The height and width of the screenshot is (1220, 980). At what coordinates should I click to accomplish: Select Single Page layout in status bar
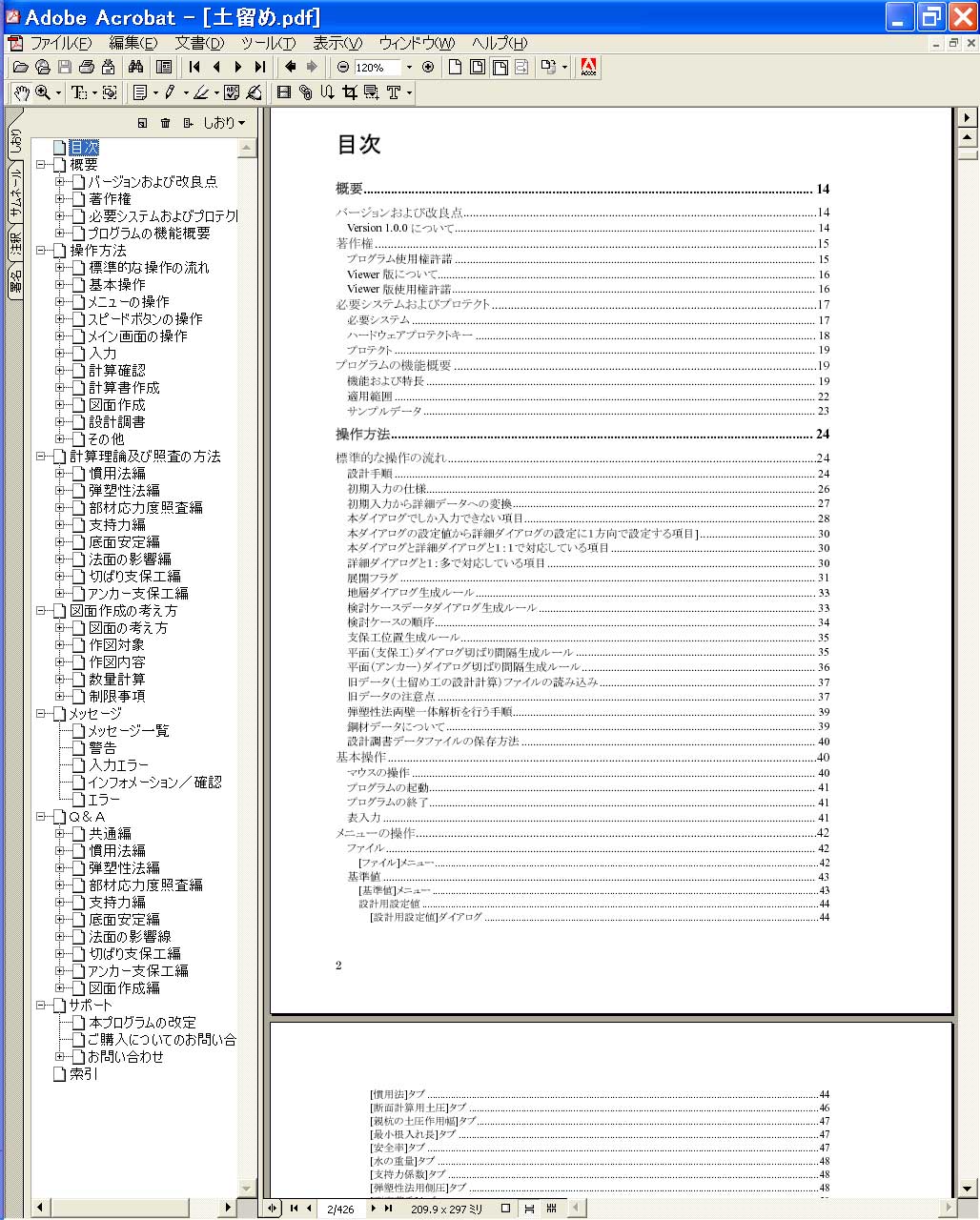[506, 1209]
